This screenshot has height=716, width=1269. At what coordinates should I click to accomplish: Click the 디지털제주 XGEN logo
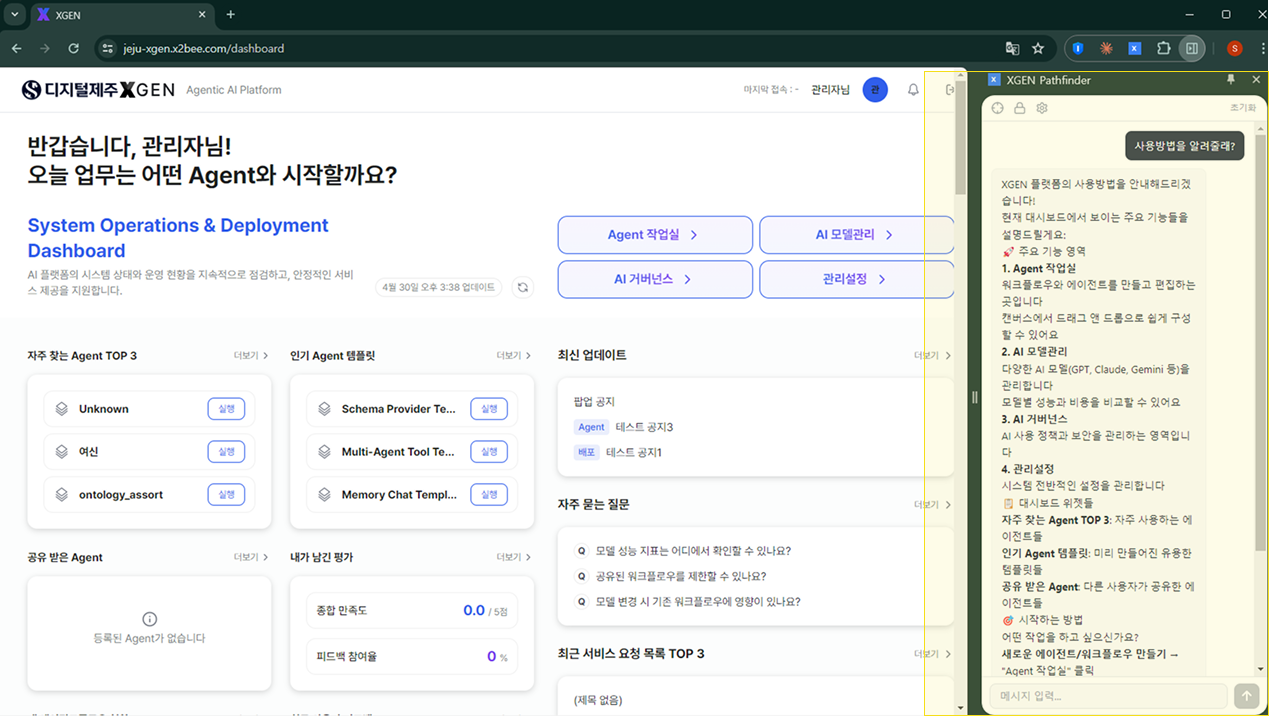(x=98, y=90)
